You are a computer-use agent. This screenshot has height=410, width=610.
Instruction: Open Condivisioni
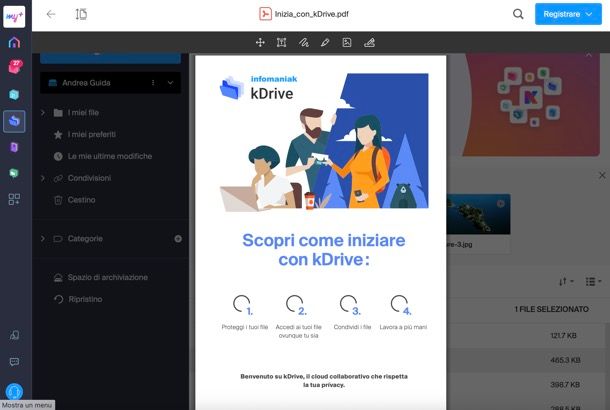pyautogui.click(x=89, y=178)
